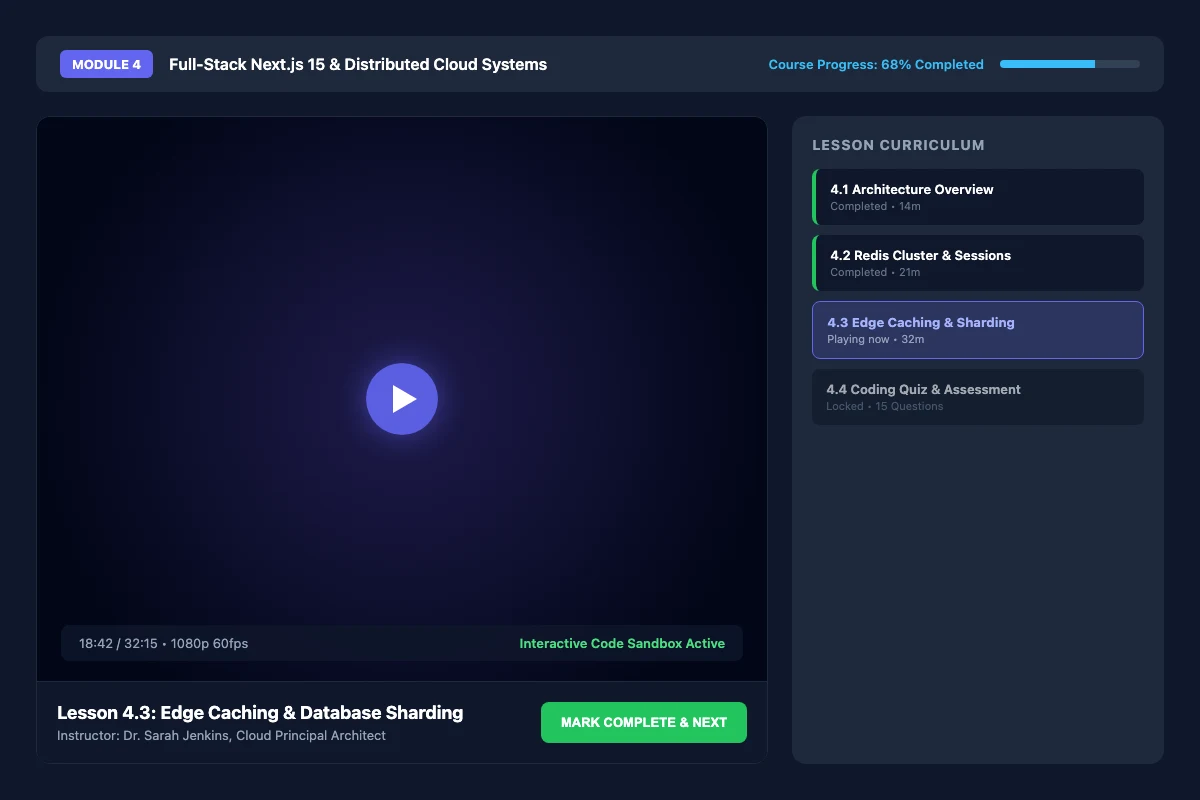Click the Mark Complete & Next button
This screenshot has height=800, width=1200.
coord(644,722)
